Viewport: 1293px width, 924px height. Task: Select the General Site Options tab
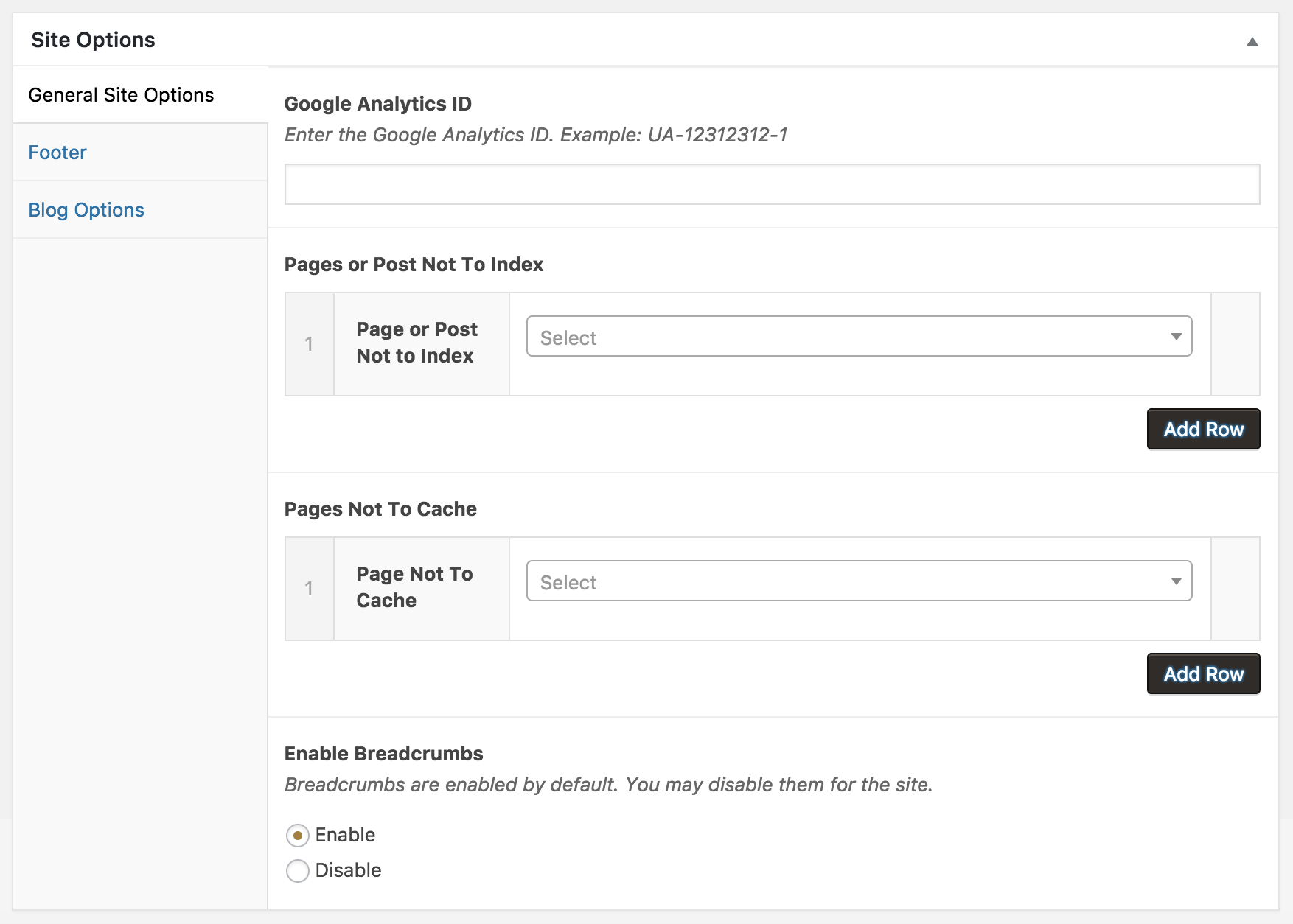coord(140,95)
